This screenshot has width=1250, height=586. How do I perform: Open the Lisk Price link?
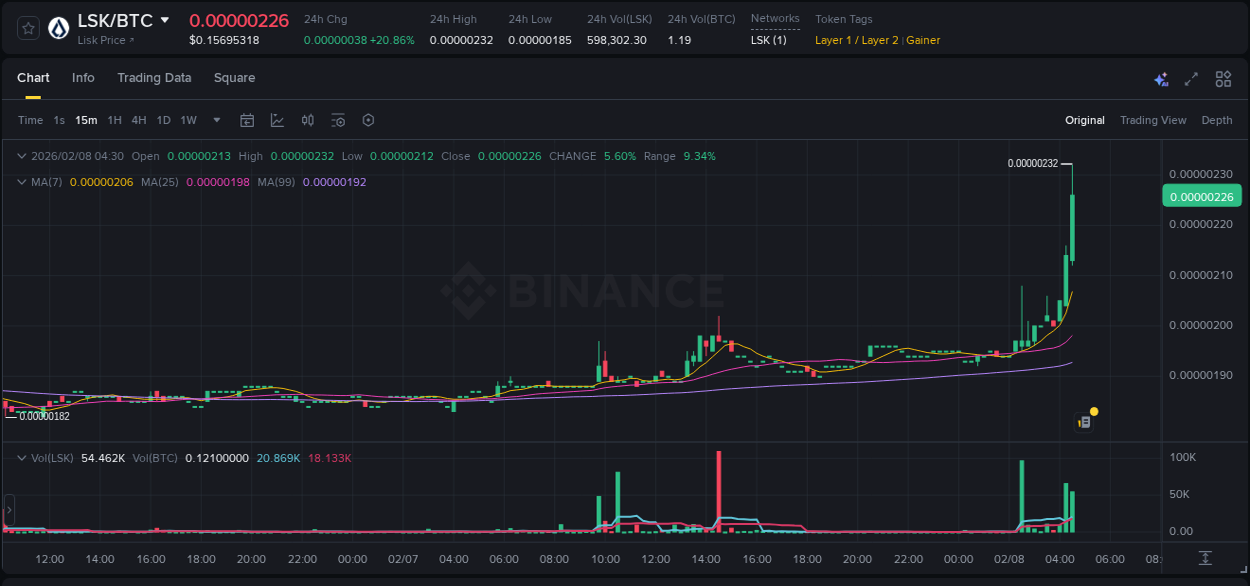click(105, 40)
